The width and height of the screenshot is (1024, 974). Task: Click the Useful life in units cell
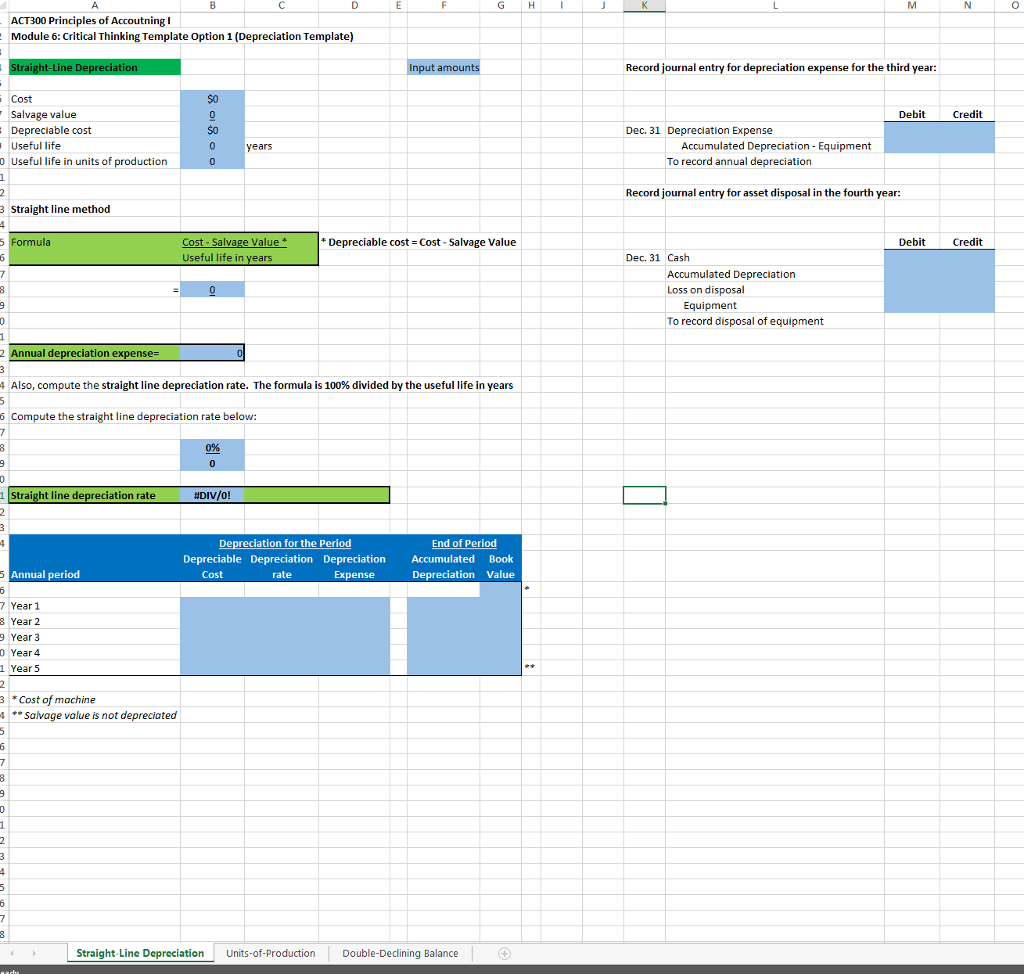tap(212, 161)
